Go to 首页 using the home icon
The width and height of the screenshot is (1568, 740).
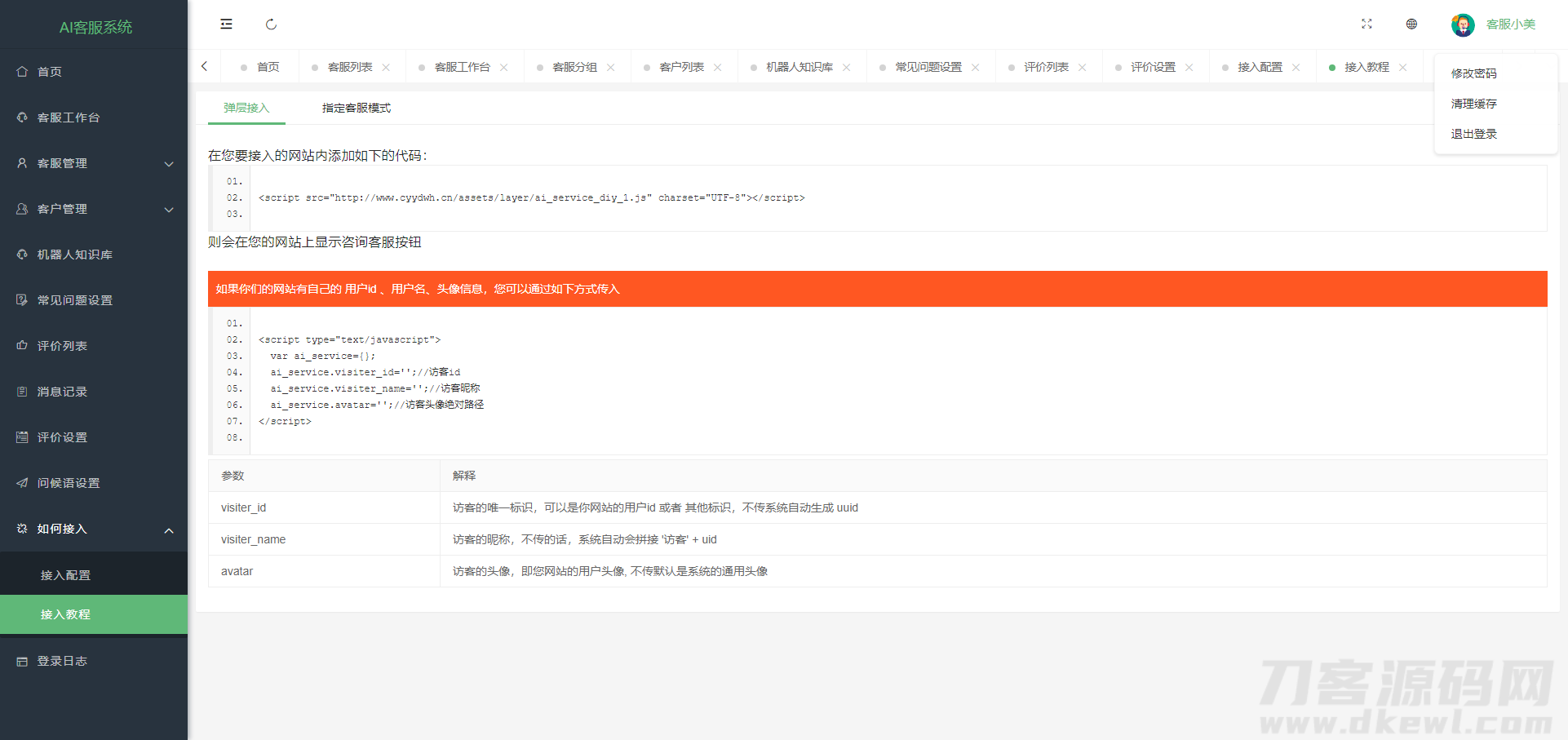click(49, 71)
